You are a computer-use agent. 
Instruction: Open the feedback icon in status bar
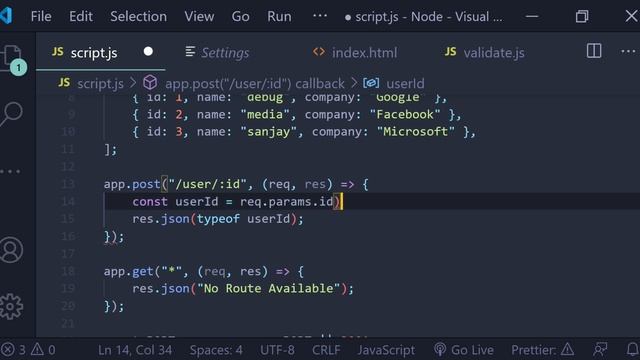600,350
